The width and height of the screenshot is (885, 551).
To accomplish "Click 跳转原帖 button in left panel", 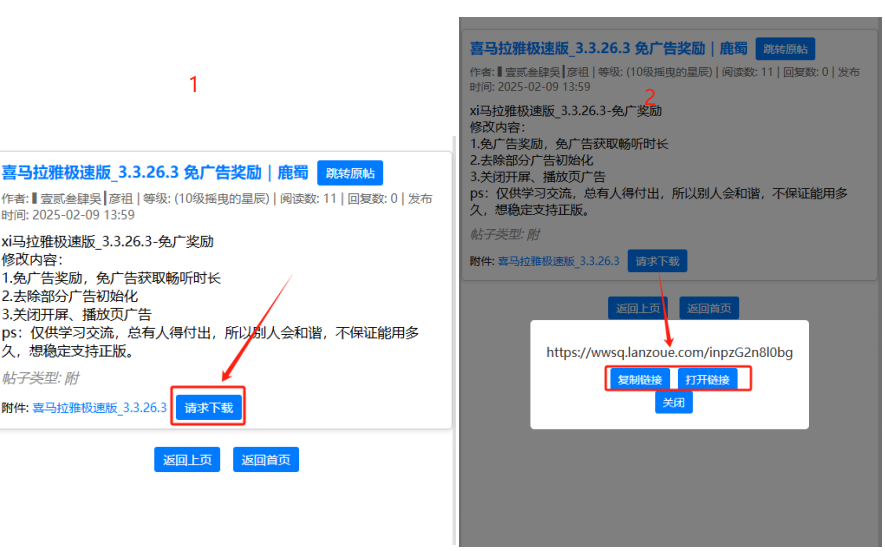I will pos(350,173).
